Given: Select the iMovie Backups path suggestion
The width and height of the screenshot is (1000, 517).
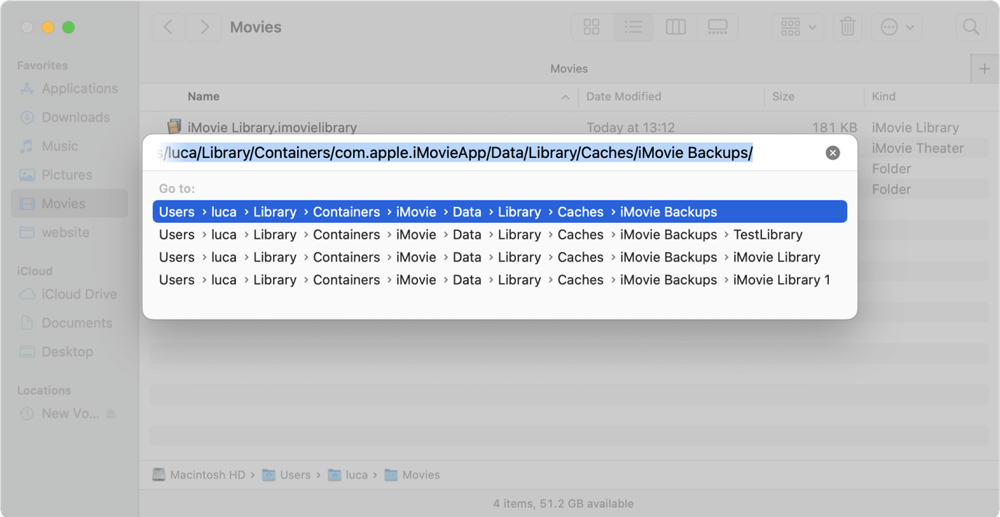Looking at the screenshot, I should (x=499, y=212).
